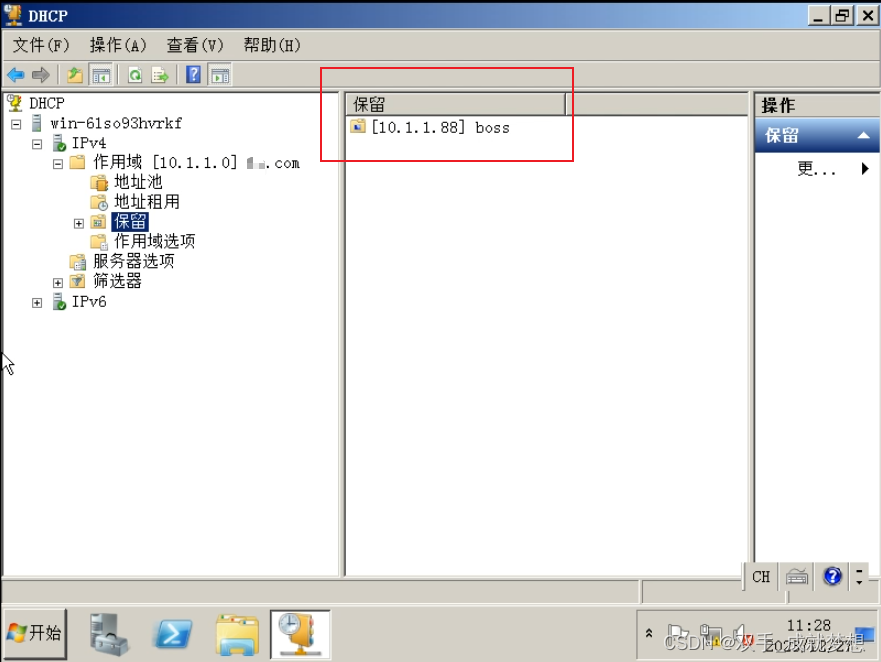Open the 开始 Start menu
Image resolution: width=881 pixels, height=662 pixels.
coord(35,634)
